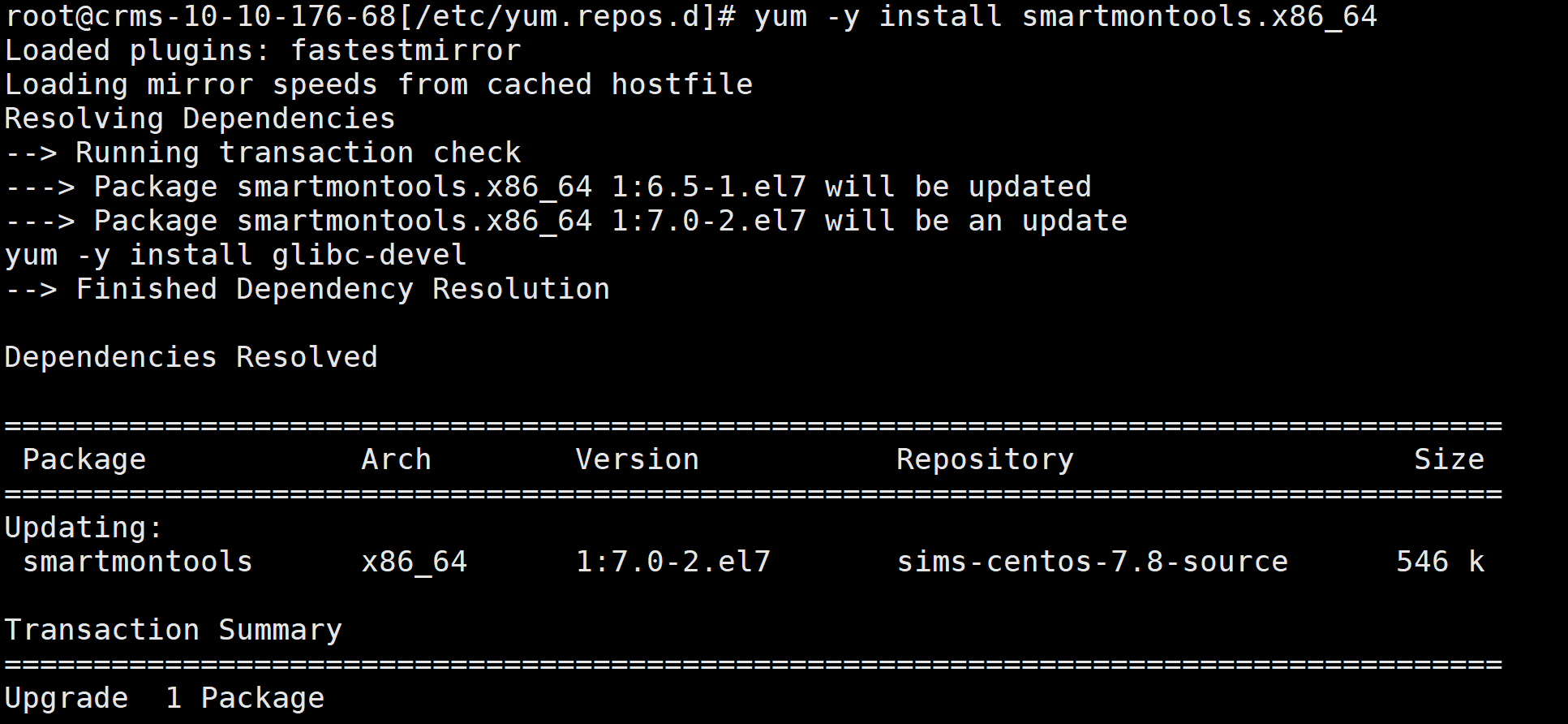This screenshot has height=724, width=1568.
Task: Click the 'Running transaction check' line
Action: coord(263,153)
